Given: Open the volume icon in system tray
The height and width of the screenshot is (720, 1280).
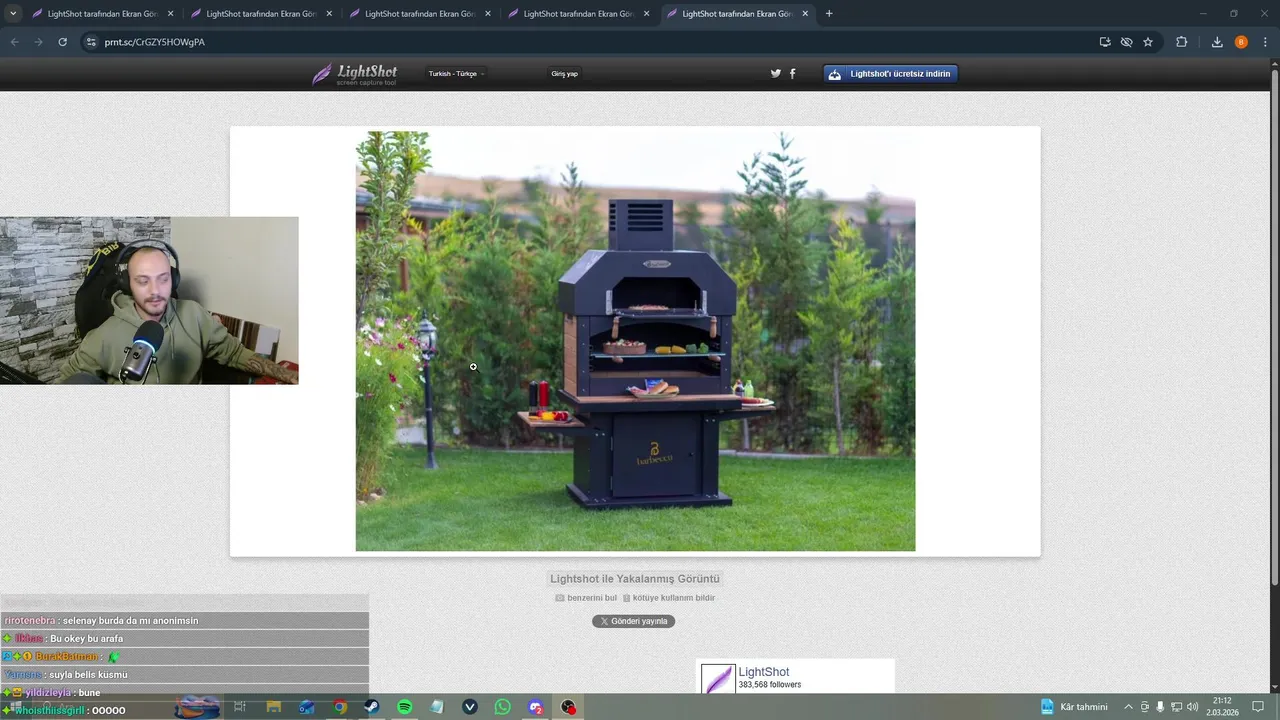Looking at the screenshot, I should [x=1192, y=707].
